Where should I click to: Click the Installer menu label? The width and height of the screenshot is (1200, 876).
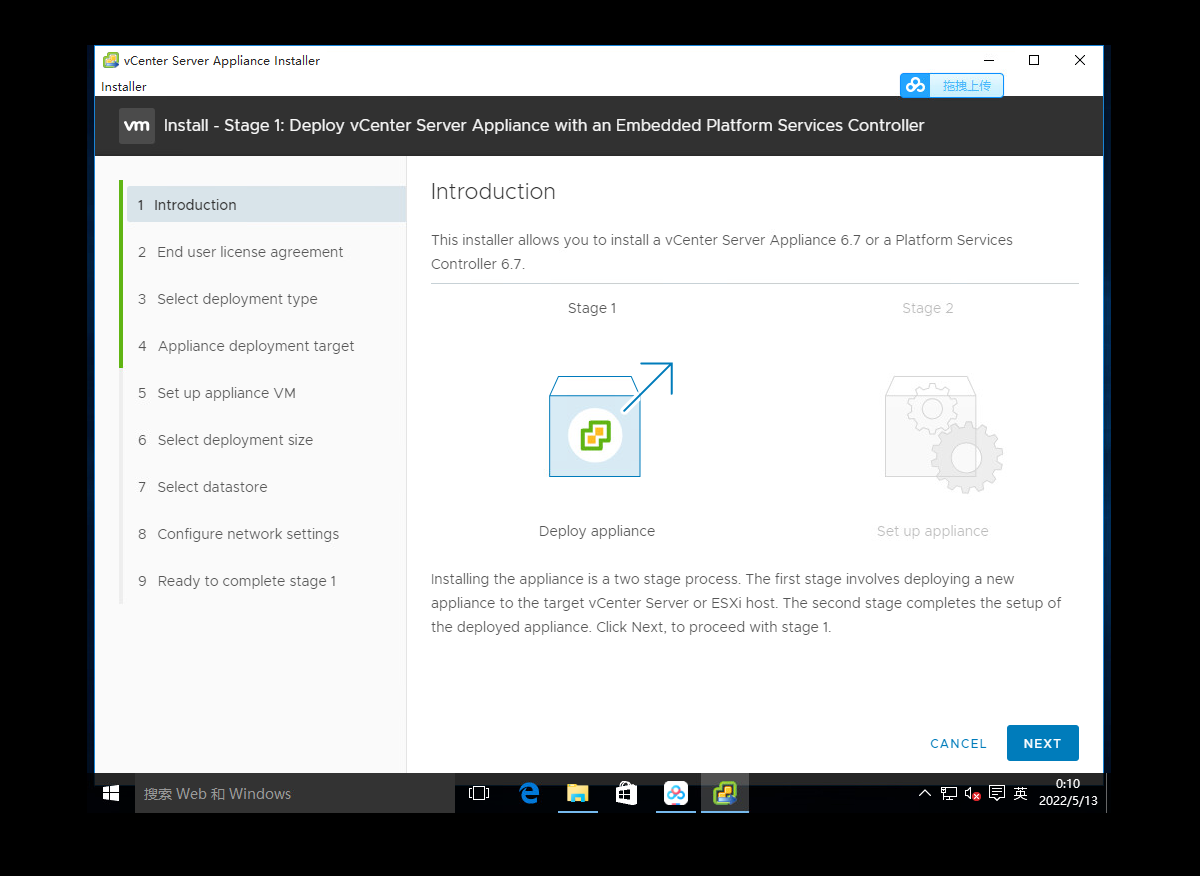pyautogui.click(x=123, y=86)
